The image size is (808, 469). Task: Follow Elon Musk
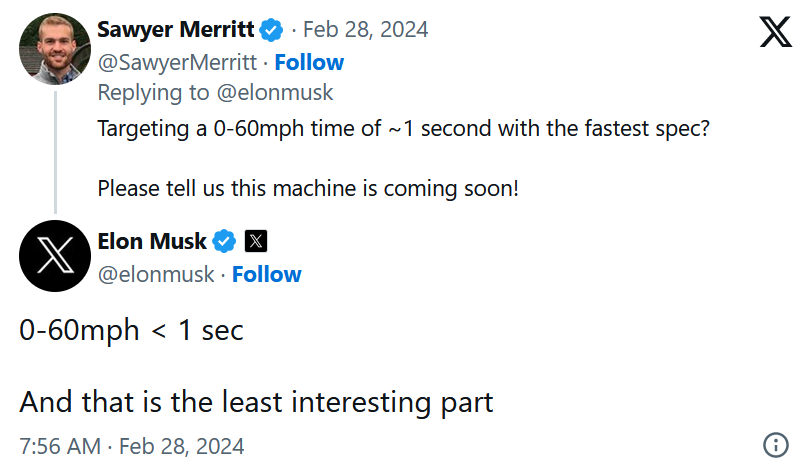tap(267, 274)
